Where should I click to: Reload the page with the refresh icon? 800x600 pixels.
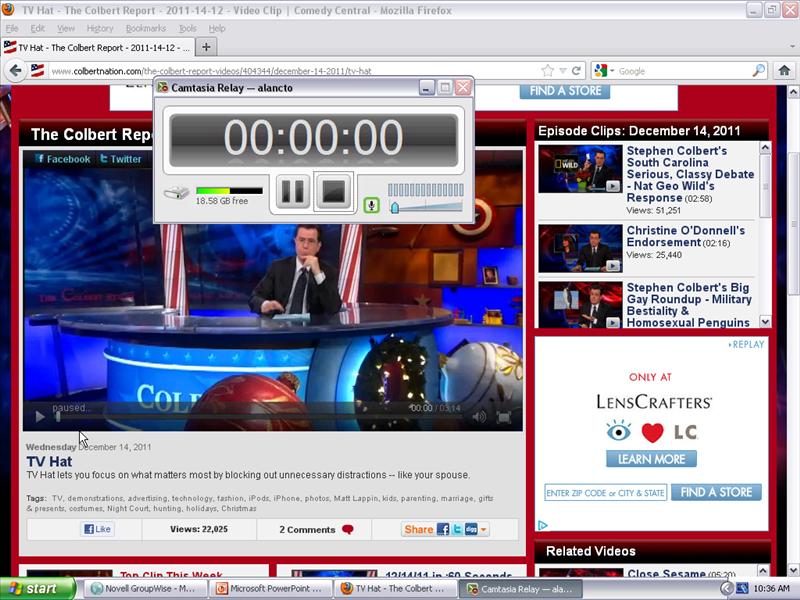coord(576,70)
